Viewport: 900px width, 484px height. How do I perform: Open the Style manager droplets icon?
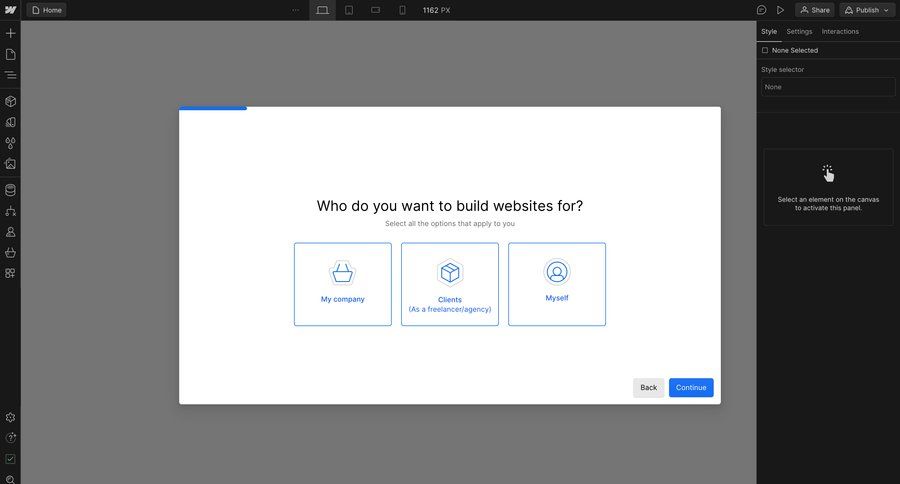point(10,143)
